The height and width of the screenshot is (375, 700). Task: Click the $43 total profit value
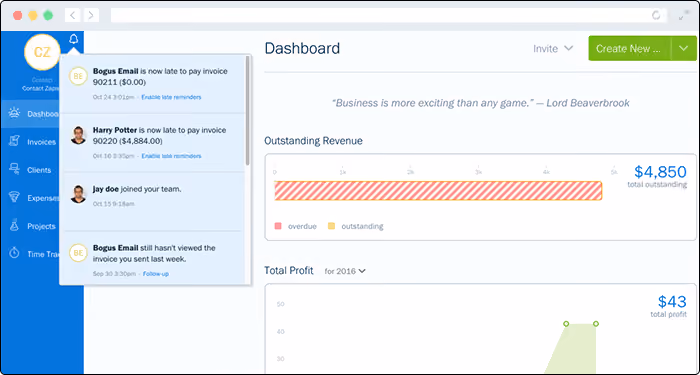[x=672, y=302]
